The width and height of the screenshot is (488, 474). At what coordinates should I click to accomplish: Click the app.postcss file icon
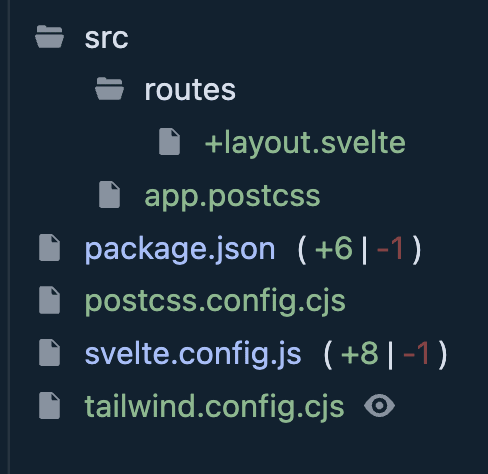pyautogui.click(x=109, y=195)
